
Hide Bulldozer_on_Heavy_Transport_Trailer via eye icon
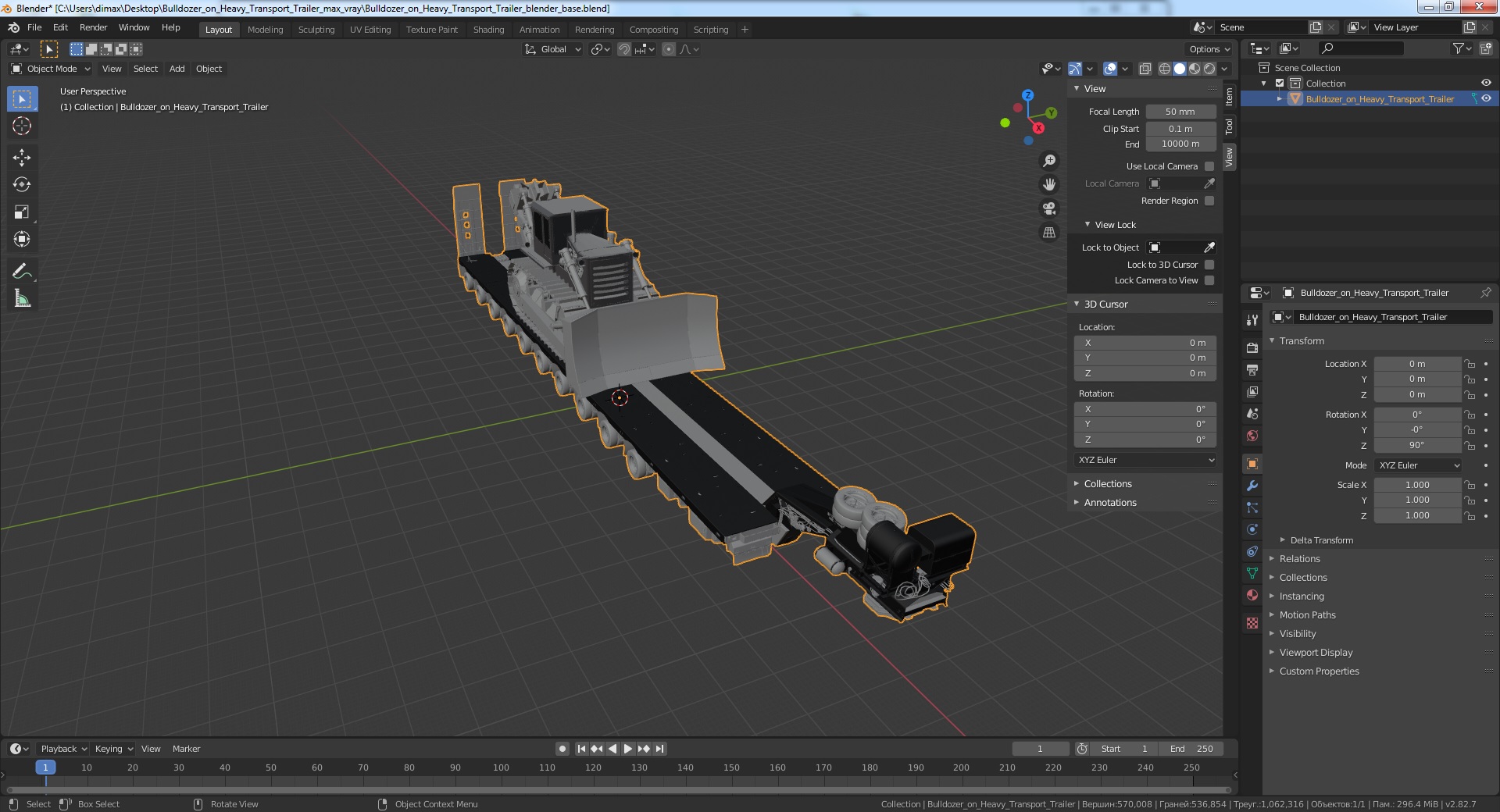tap(1486, 99)
